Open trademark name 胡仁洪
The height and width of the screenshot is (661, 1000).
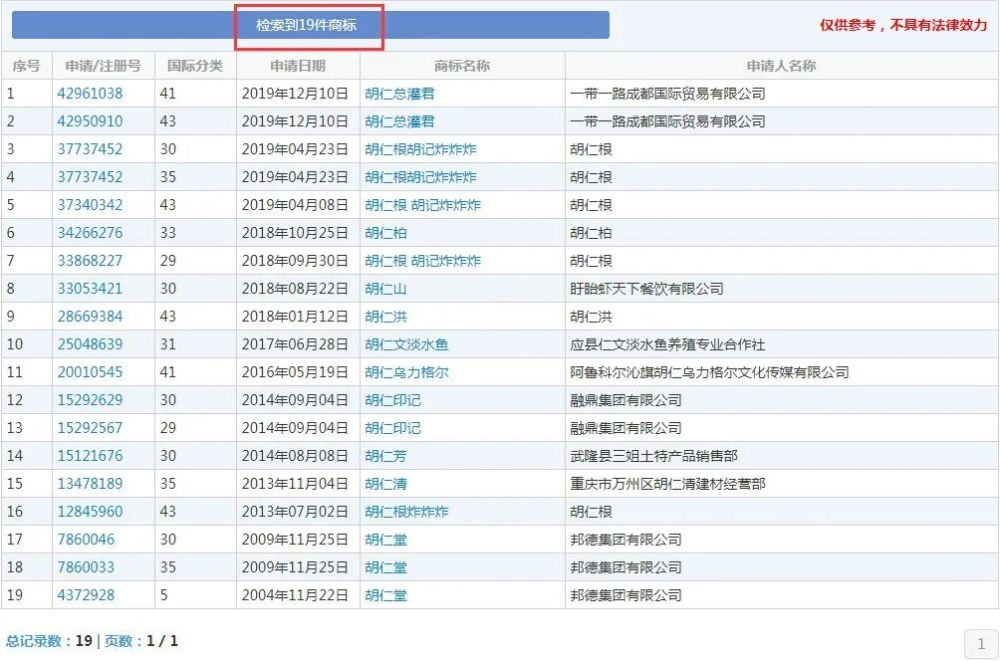click(386, 316)
